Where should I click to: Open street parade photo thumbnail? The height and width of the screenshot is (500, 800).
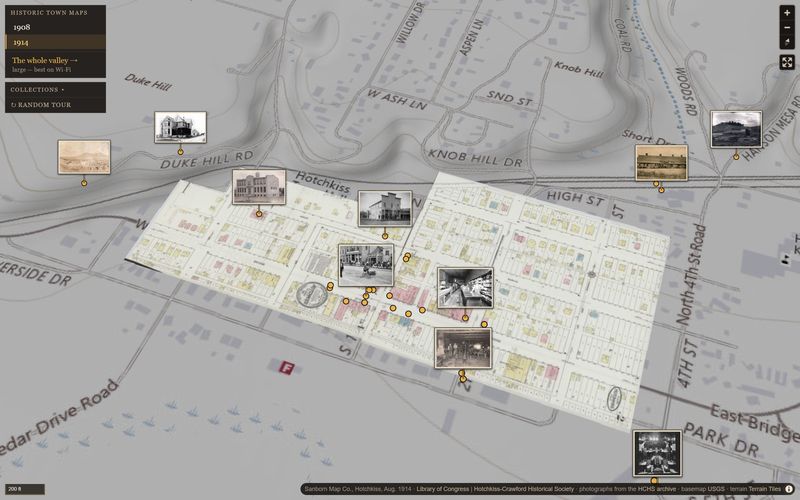[x=366, y=265]
